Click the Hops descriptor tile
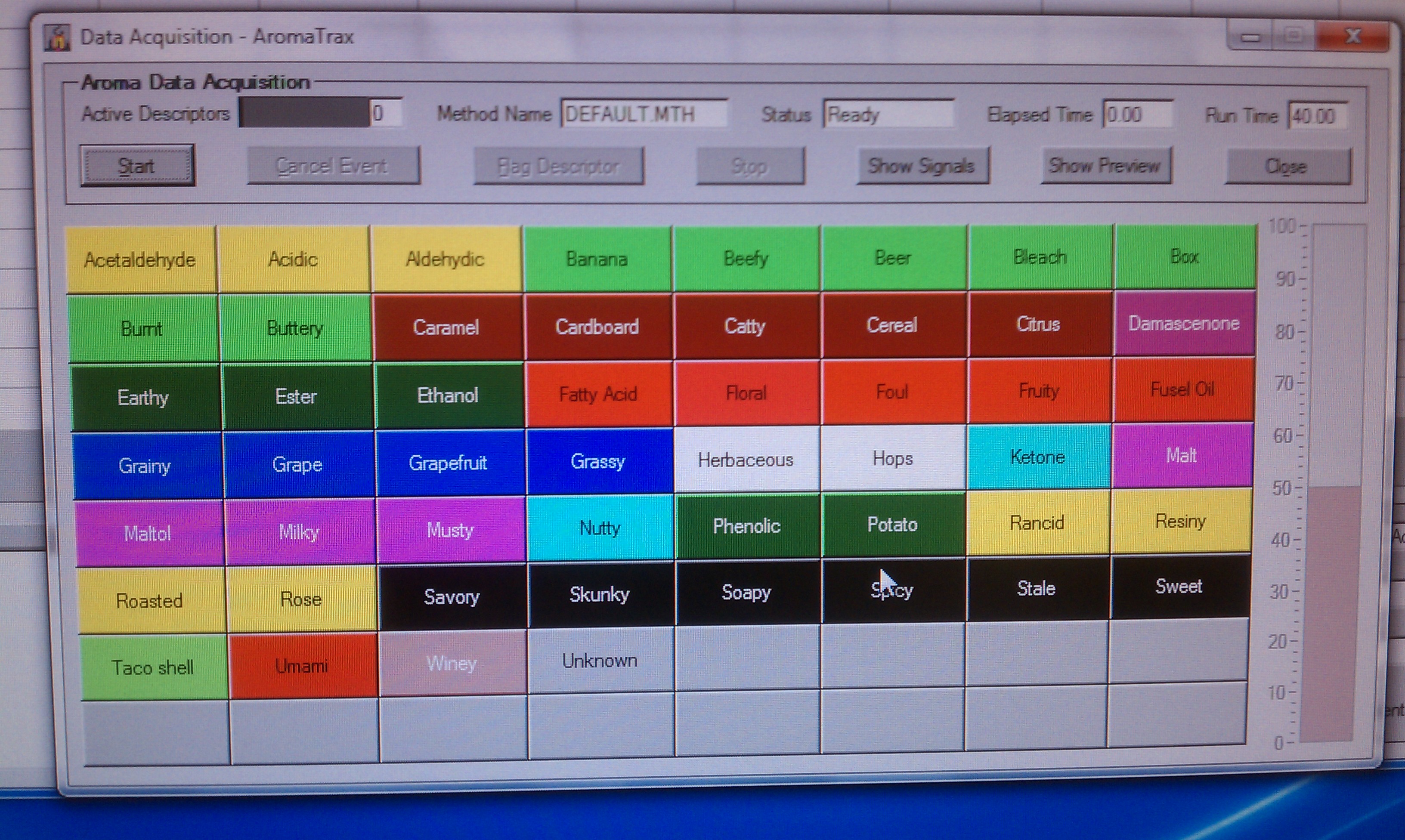Image resolution: width=1405 pixels, height=840 pixels. coord(893,458)
